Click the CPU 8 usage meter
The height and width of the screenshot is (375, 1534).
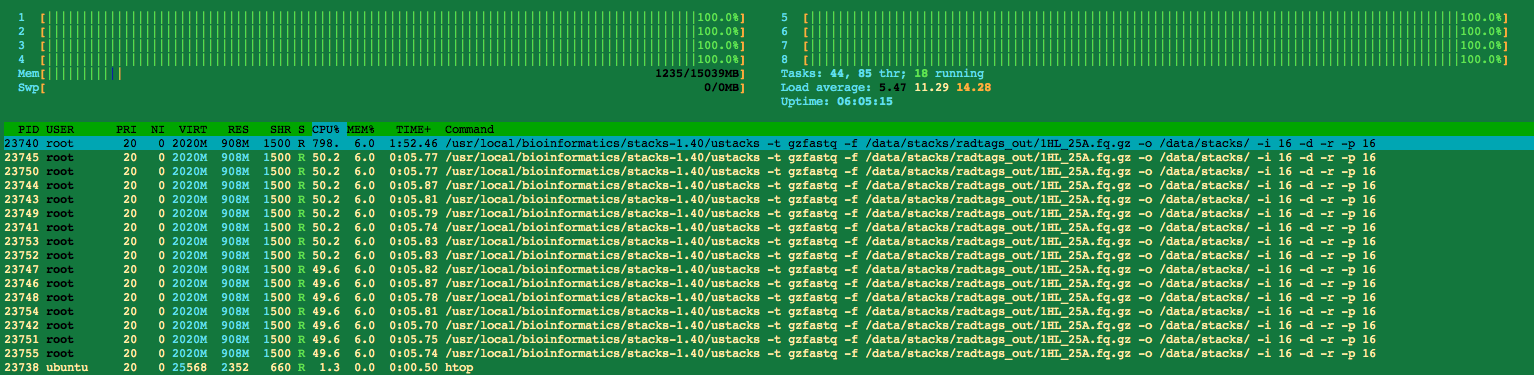[1145, 59]
